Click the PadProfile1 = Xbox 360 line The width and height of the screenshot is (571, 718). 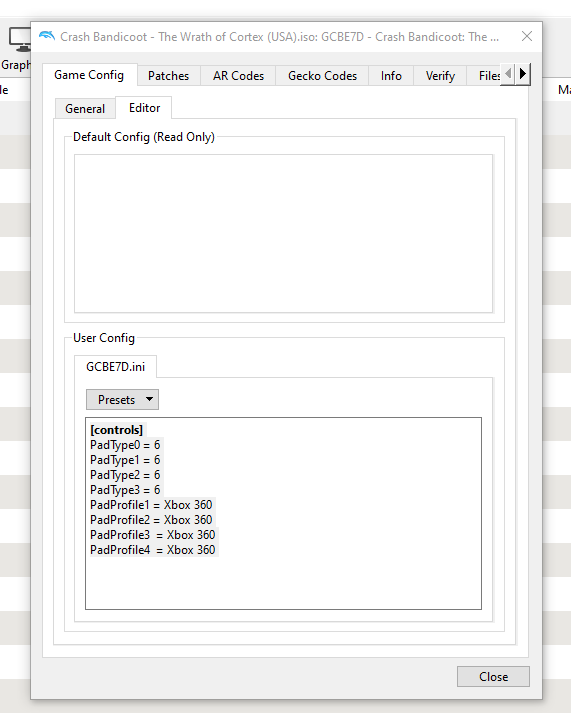pos(151,505)
